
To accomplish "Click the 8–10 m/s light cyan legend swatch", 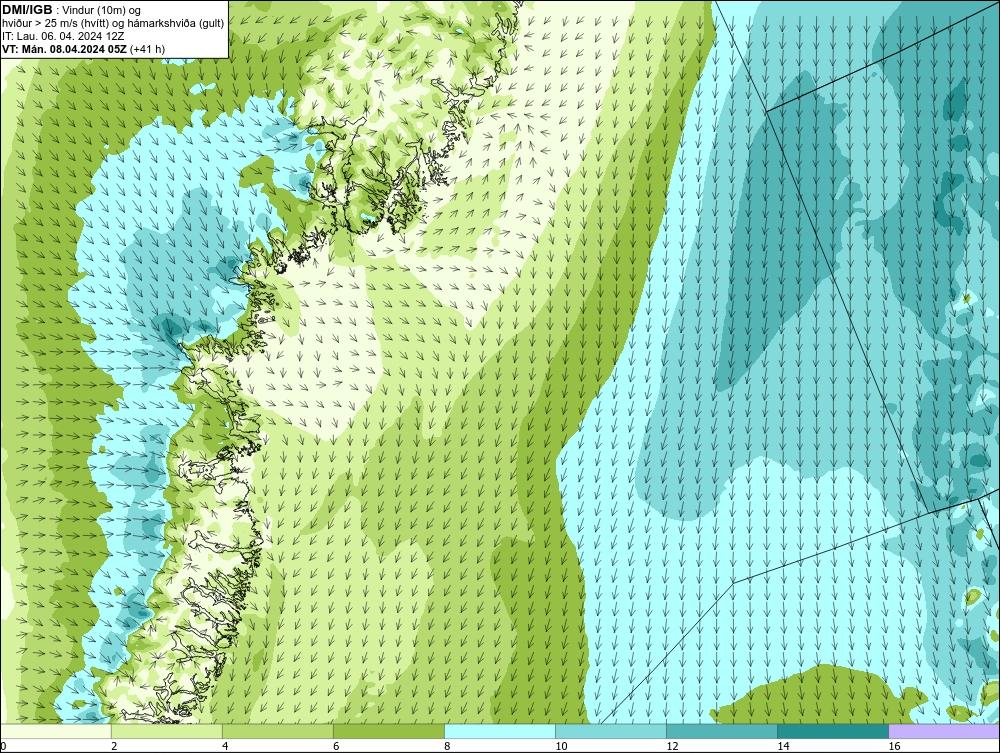I will tap(500, 731).
